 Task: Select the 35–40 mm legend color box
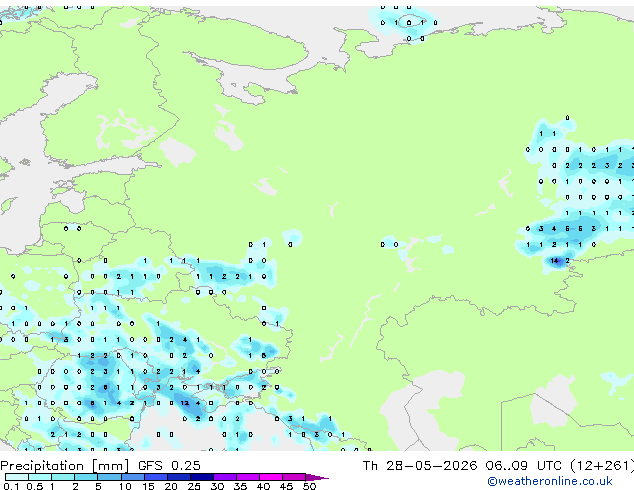(248, 477)
